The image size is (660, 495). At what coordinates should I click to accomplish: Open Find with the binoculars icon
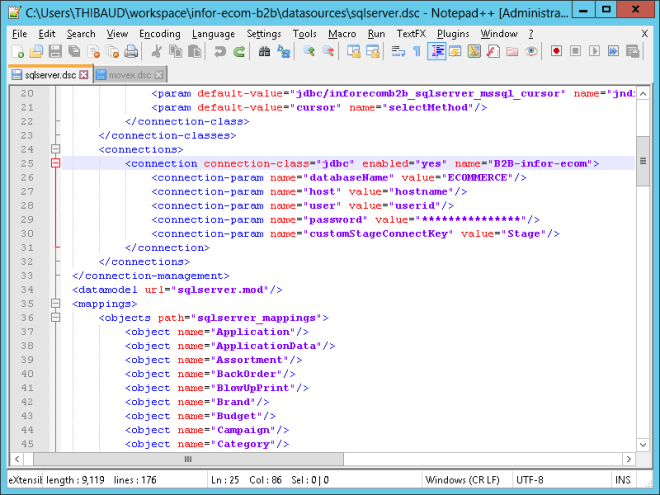point(265,51)
